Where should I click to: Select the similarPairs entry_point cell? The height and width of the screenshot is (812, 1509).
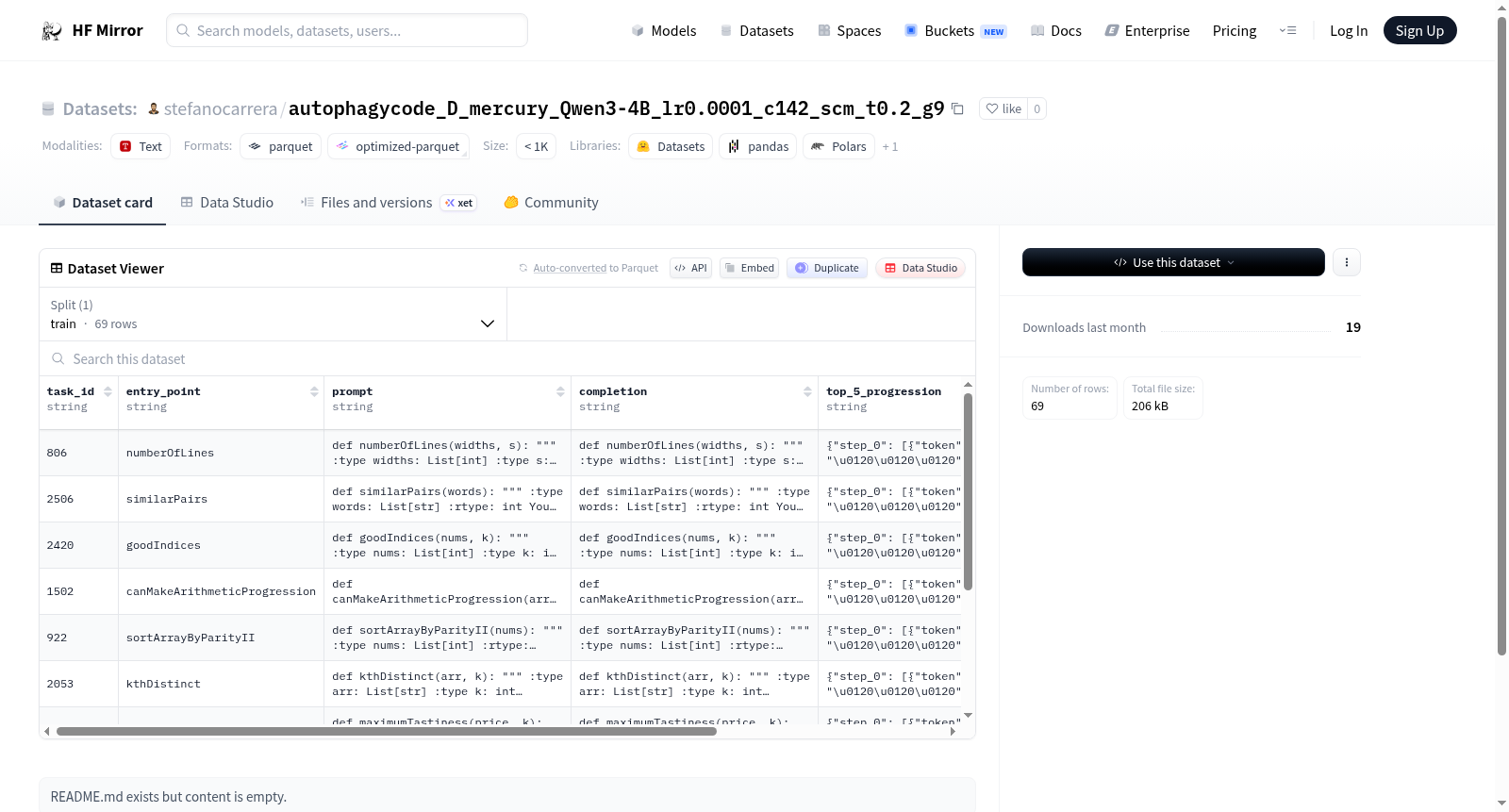coord(222,500)
